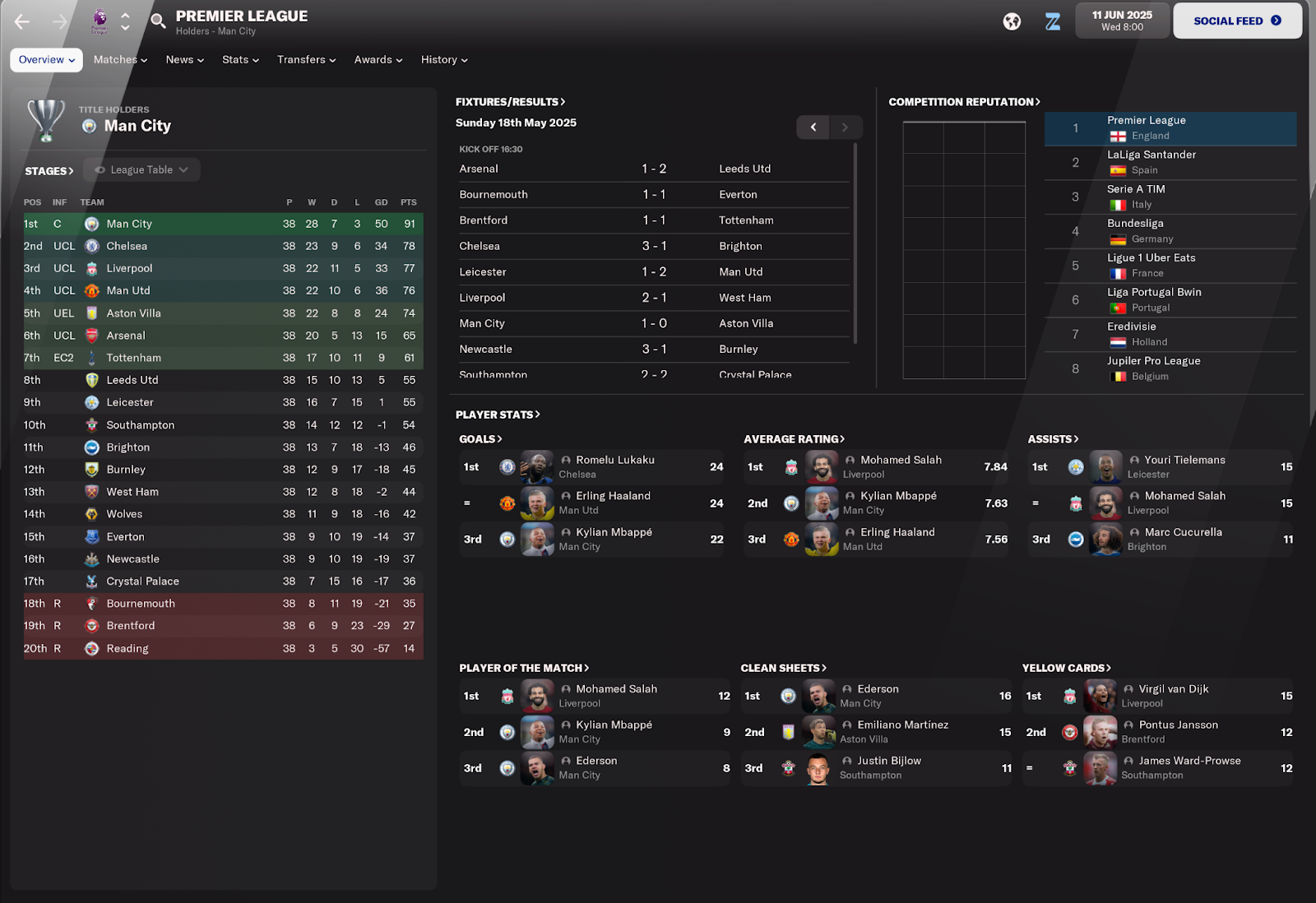Click the competition reputation map
Screen dimensions: 1316x903
pos(964,250)
